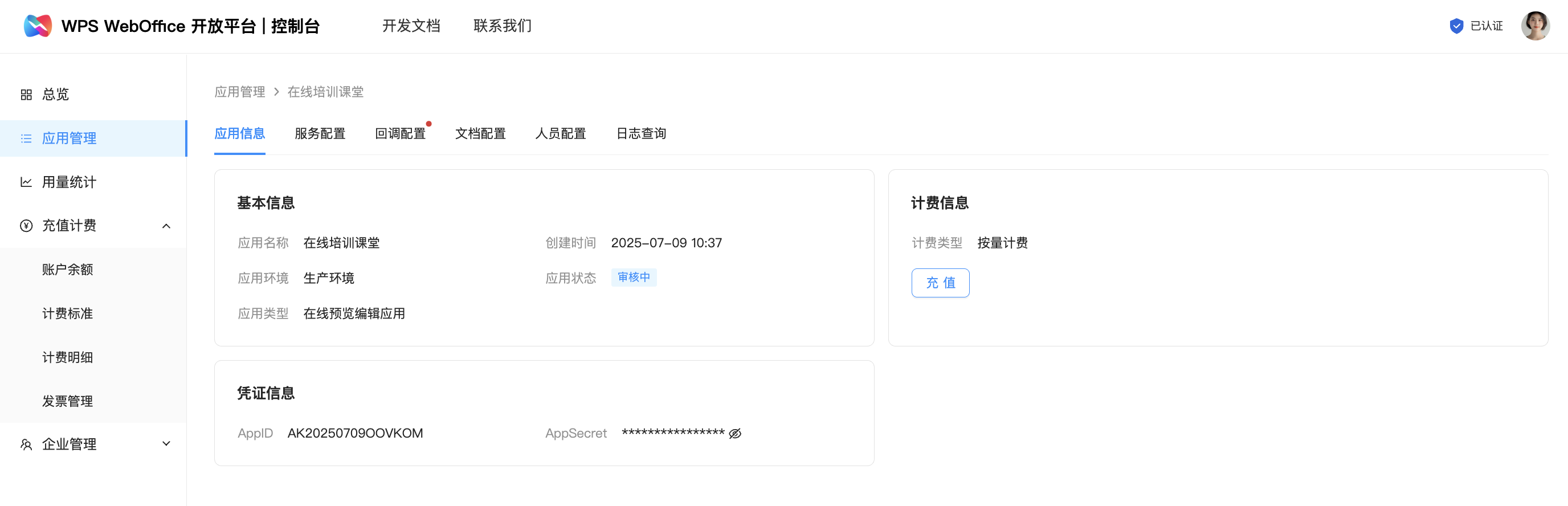Open 开发文档 in the top navigation
The width and height of the screenshot is (1568, 506).
tap(411, 26)
